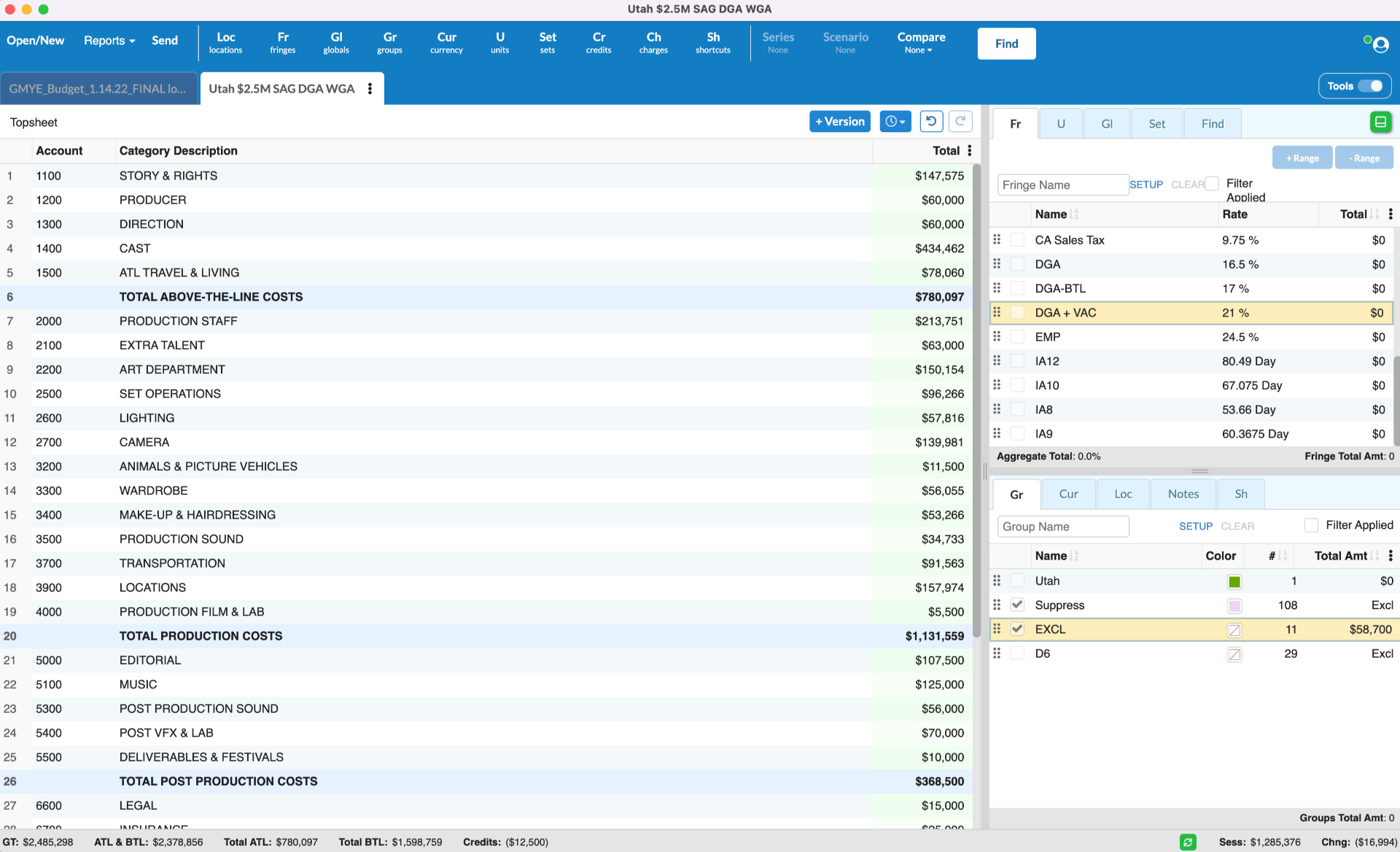This screenshot has height=852, width=1400.
Task: Enable Filter Applied for groups
Action: tap(1311, 525)
